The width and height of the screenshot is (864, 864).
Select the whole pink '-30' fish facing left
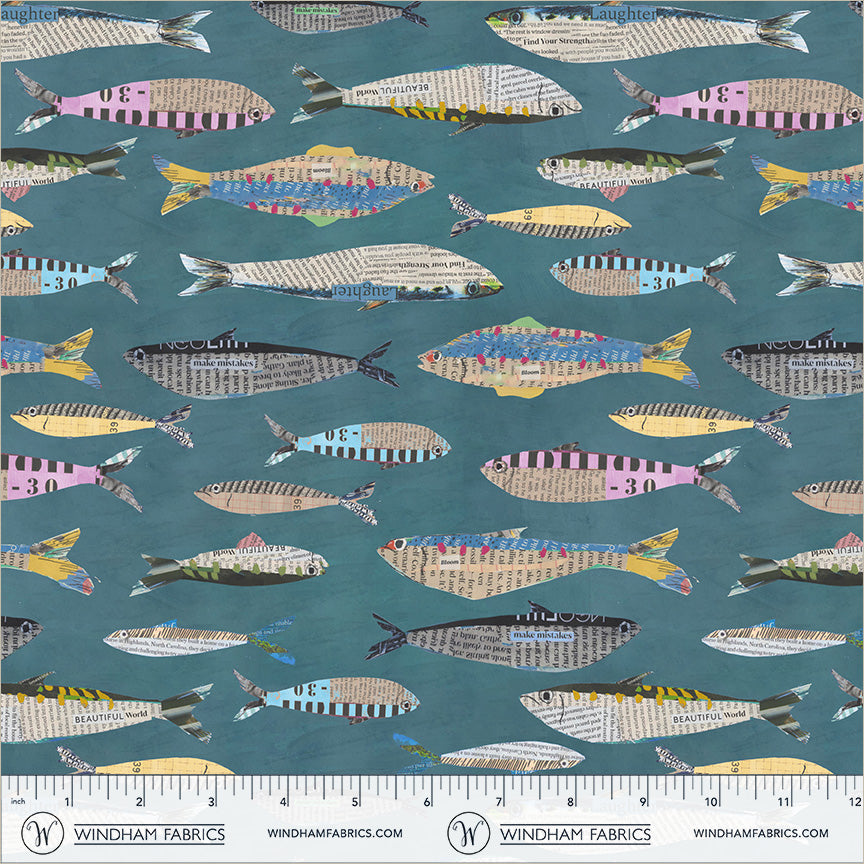[x=611, y=476]
